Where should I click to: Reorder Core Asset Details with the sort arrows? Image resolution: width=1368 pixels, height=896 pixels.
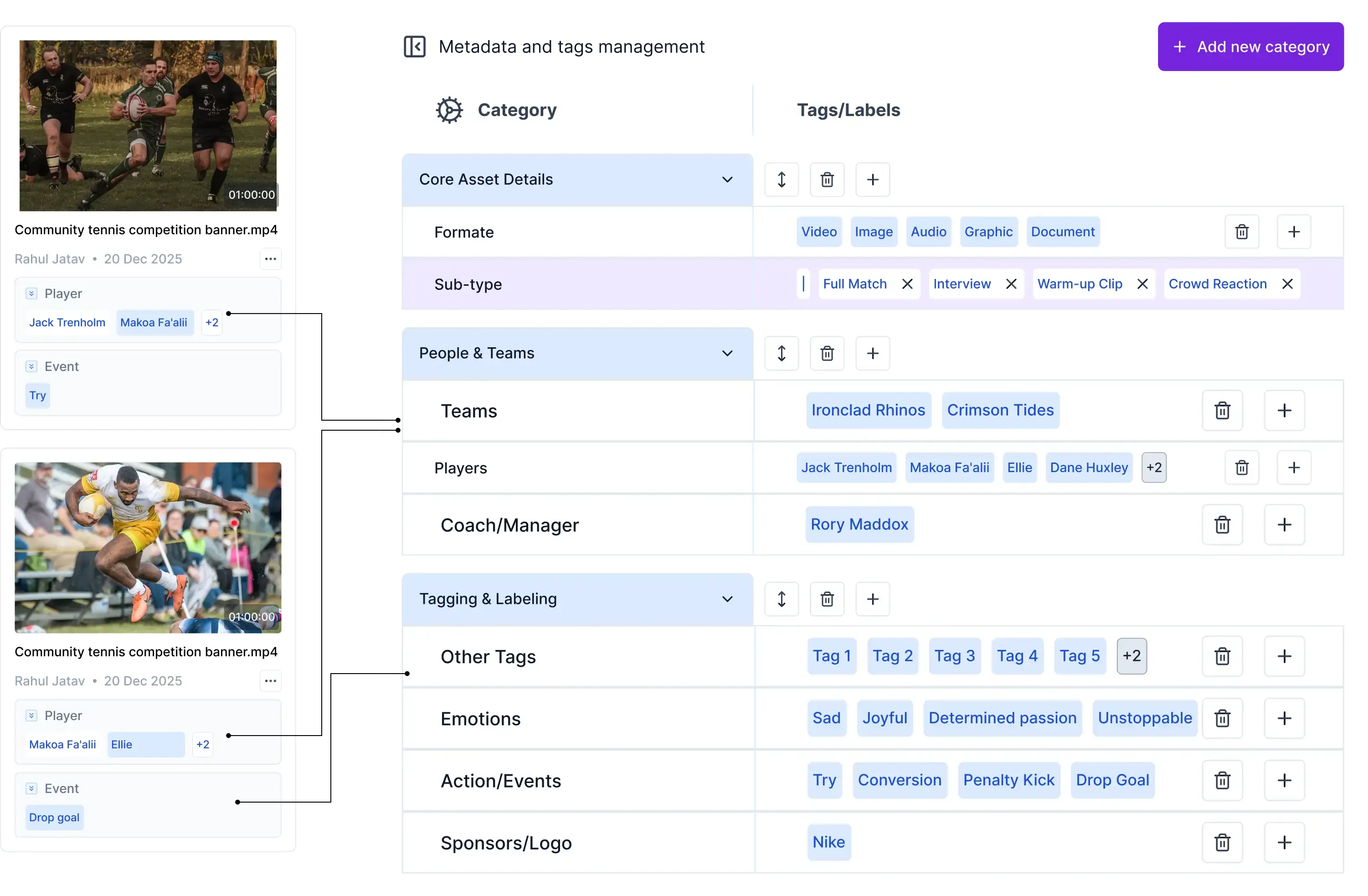pos(781,179)
